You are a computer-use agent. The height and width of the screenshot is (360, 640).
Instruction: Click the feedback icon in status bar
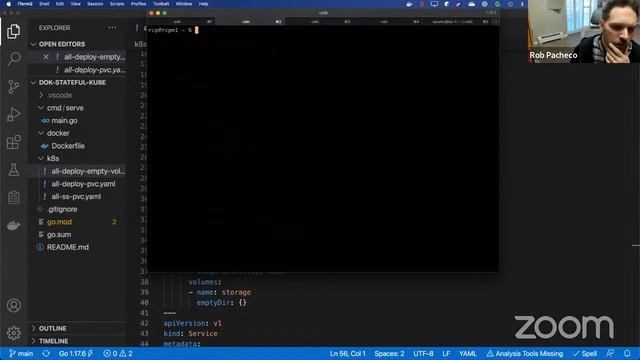pos(610,353)
